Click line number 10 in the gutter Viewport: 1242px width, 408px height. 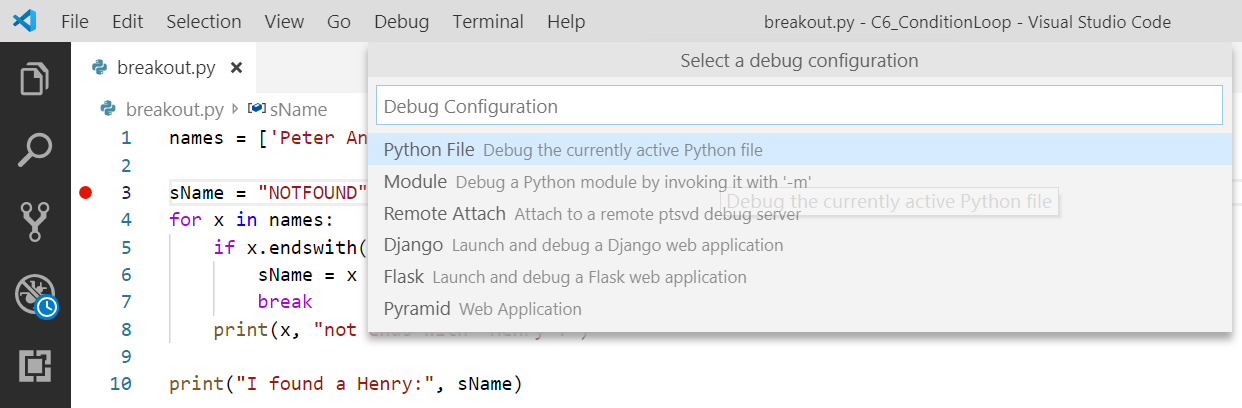(120, 383)
